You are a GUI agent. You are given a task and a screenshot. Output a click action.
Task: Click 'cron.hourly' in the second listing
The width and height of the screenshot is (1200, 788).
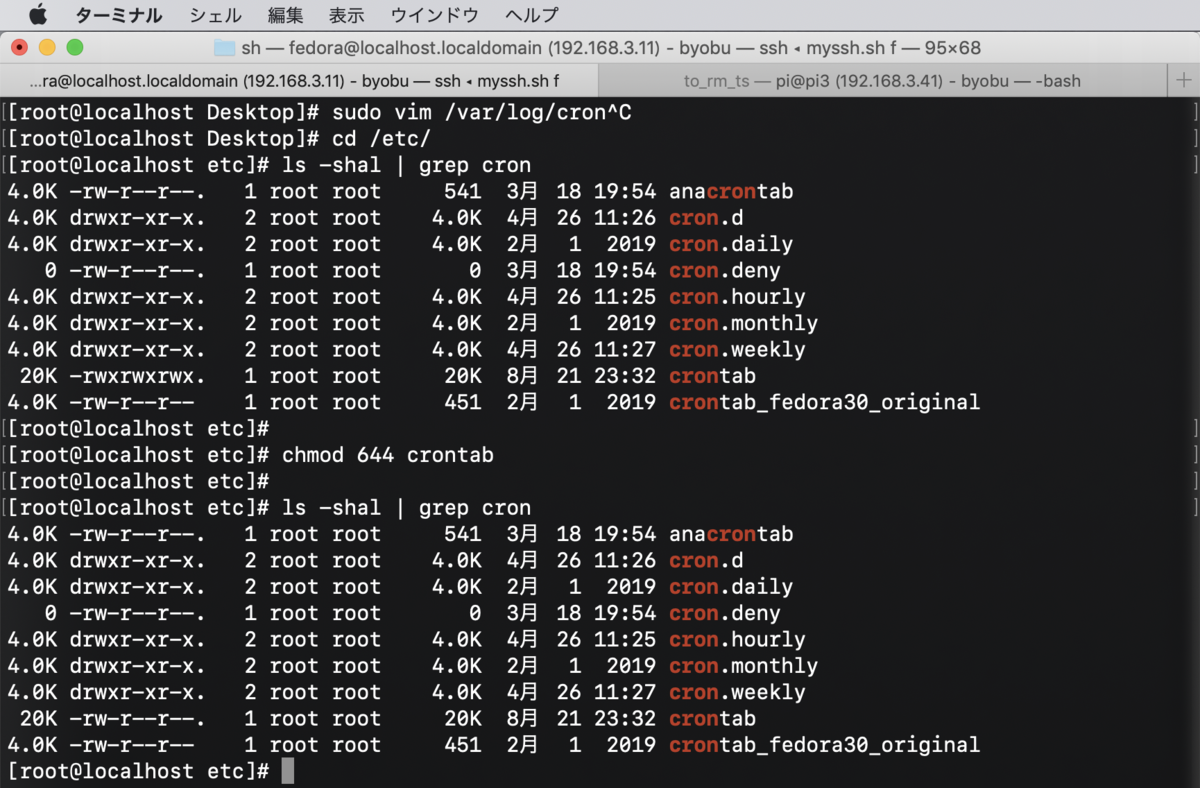[x=737, y=640]
